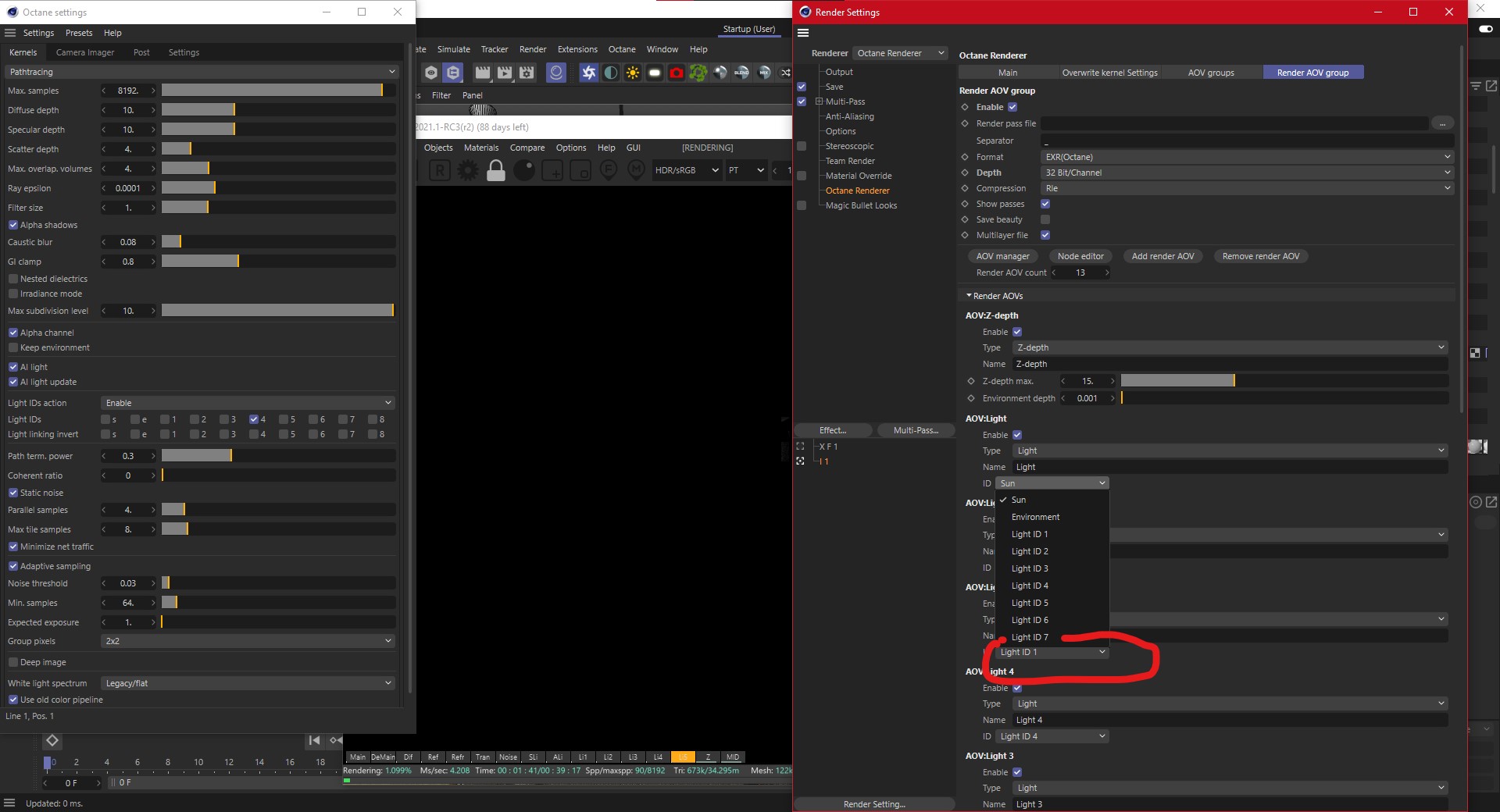Screen dimensions: 1500x812
Task: Click the Add render AOV button
Action: pyautogui.click(x=1162, y=256)
